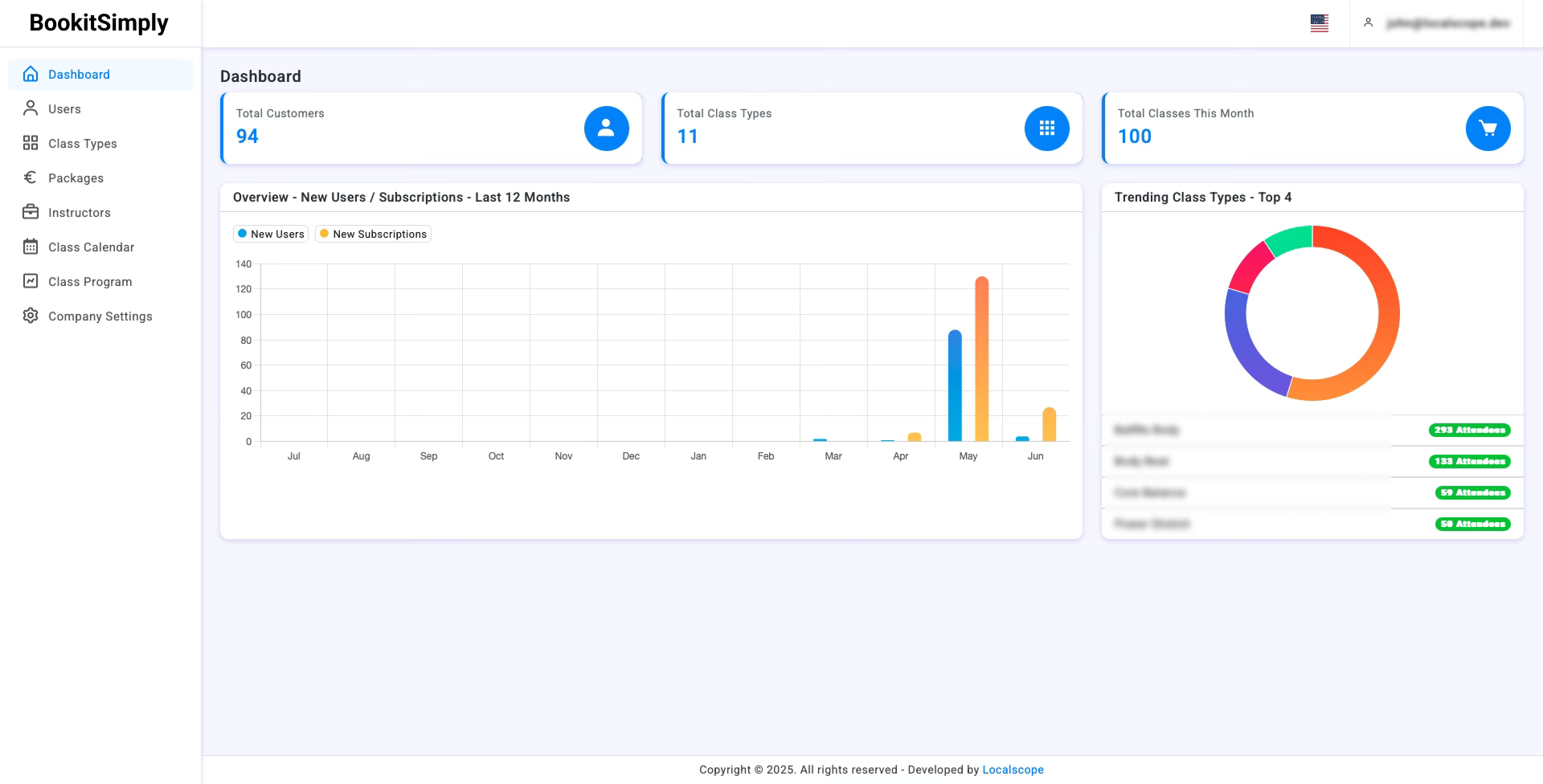This screenshot has height=784, width=1543.
Task: Click the Instructors briefcase icon
Action: 31,212
